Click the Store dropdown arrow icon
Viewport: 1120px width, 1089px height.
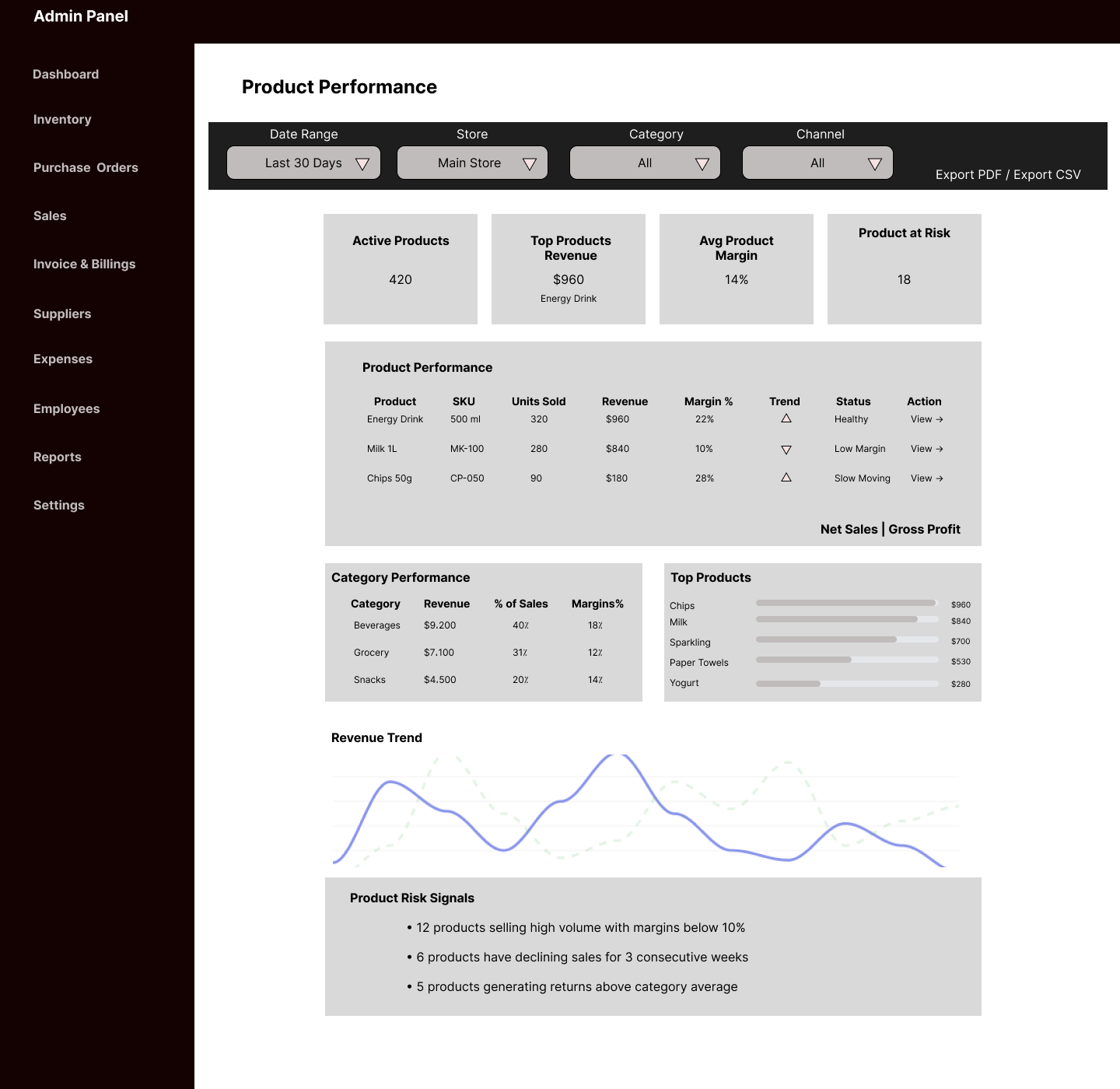coord(530,163)
